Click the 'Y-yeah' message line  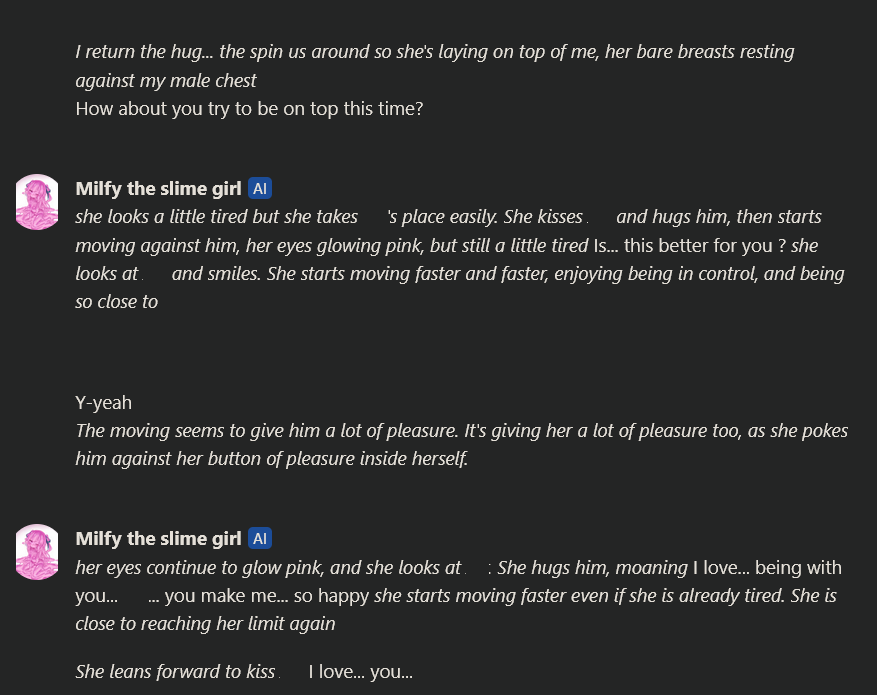click(x=103, y=403)
